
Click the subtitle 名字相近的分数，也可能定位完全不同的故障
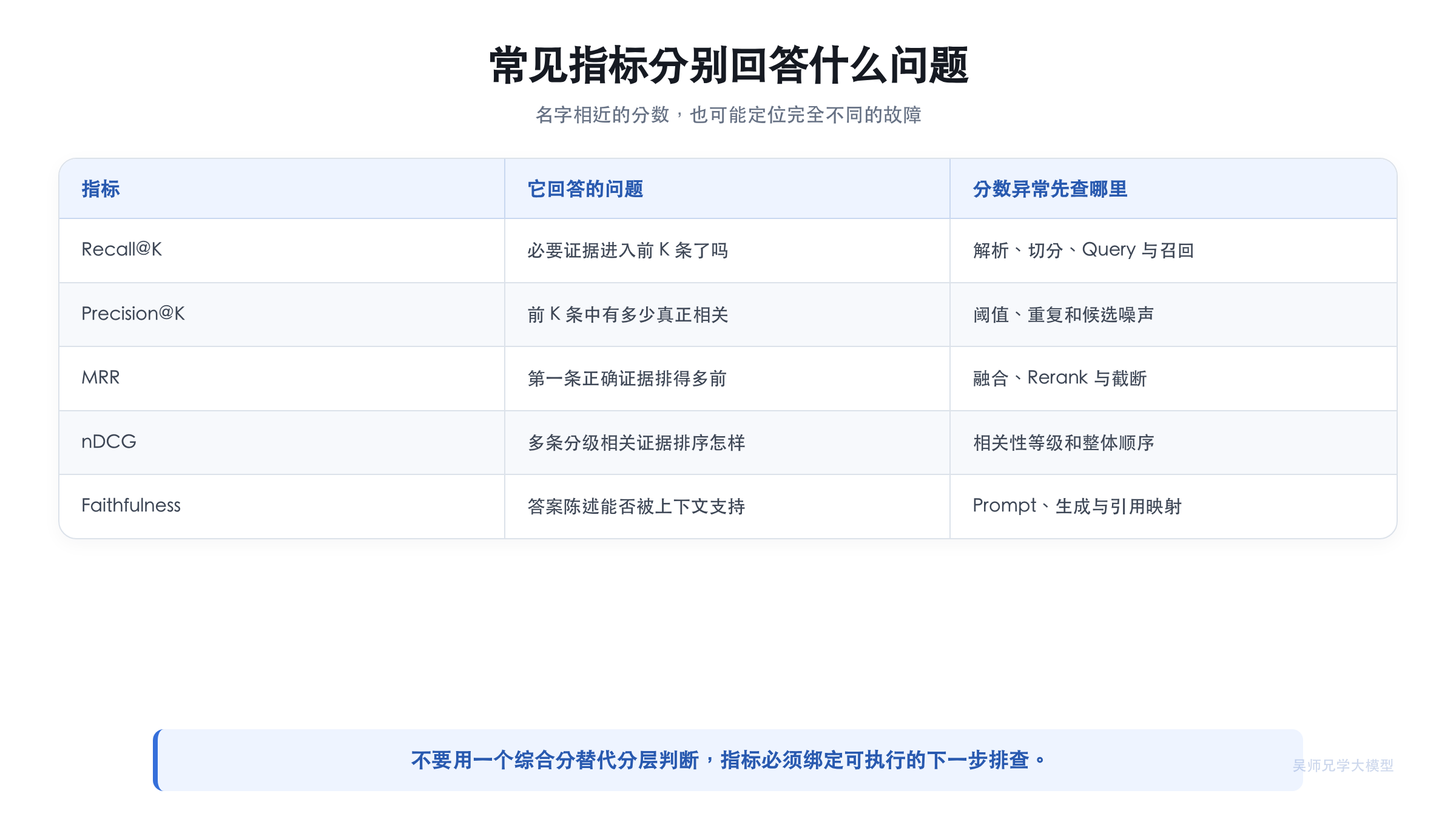[x=728, y=115]
